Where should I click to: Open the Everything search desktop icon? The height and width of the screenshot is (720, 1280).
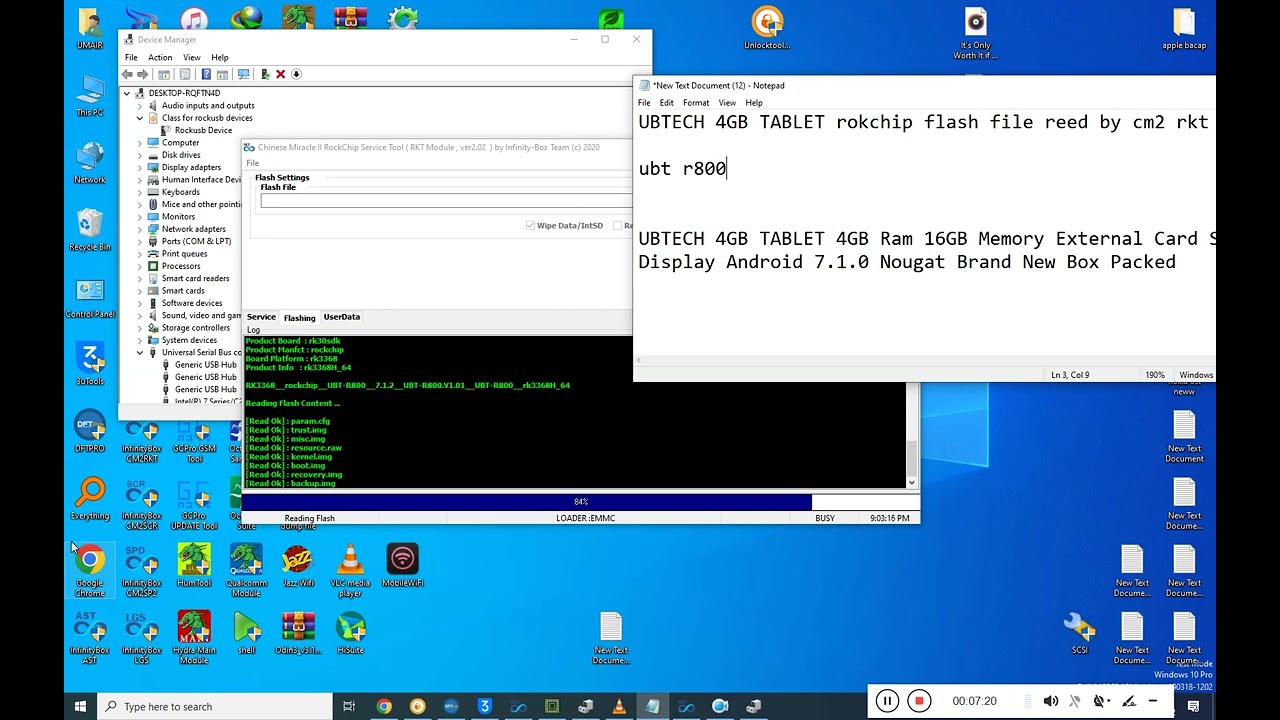pyautogui.click(x=90, y=500)
